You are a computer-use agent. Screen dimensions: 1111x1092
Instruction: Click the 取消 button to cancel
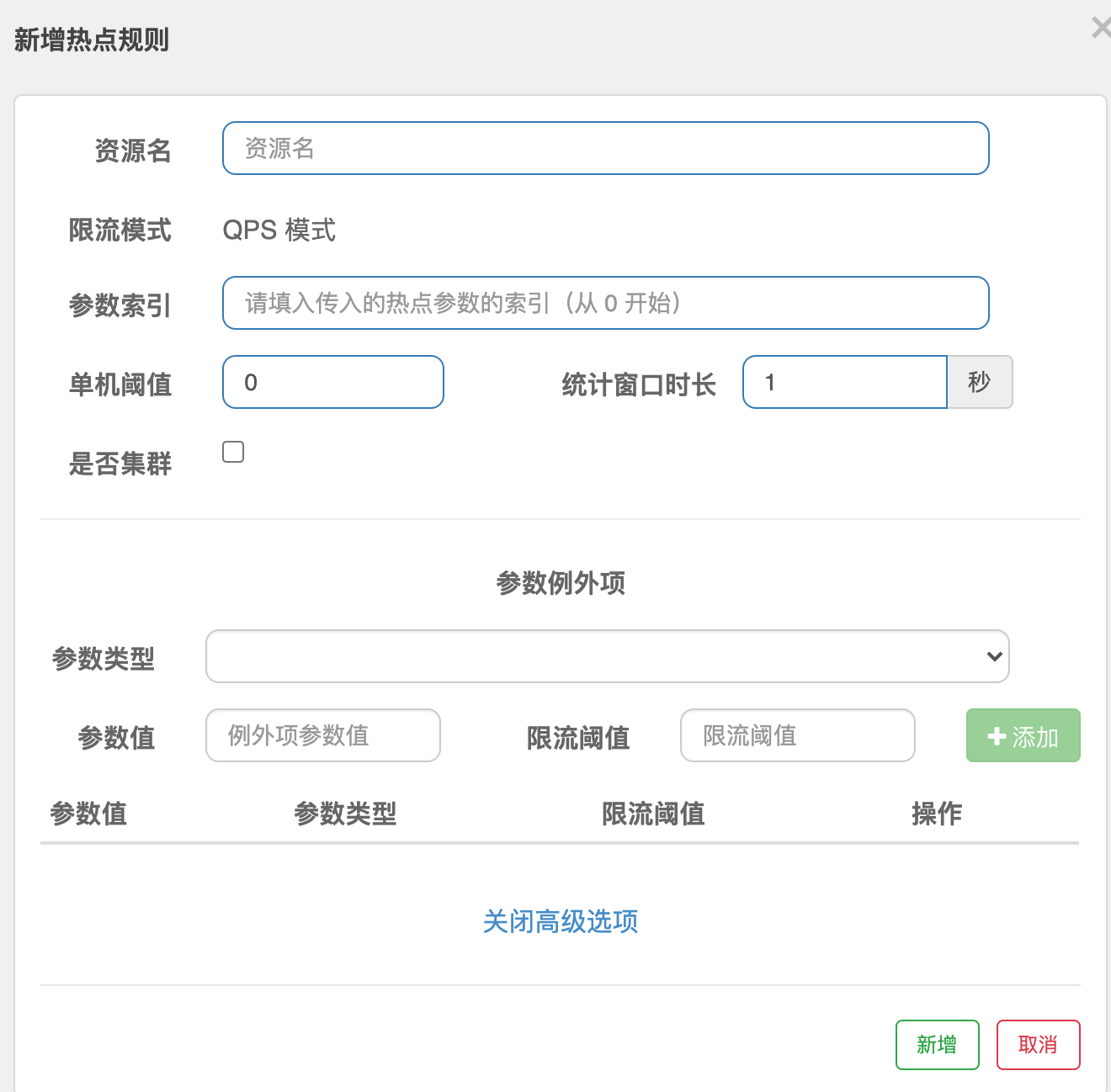[x=1038, y=1045]
